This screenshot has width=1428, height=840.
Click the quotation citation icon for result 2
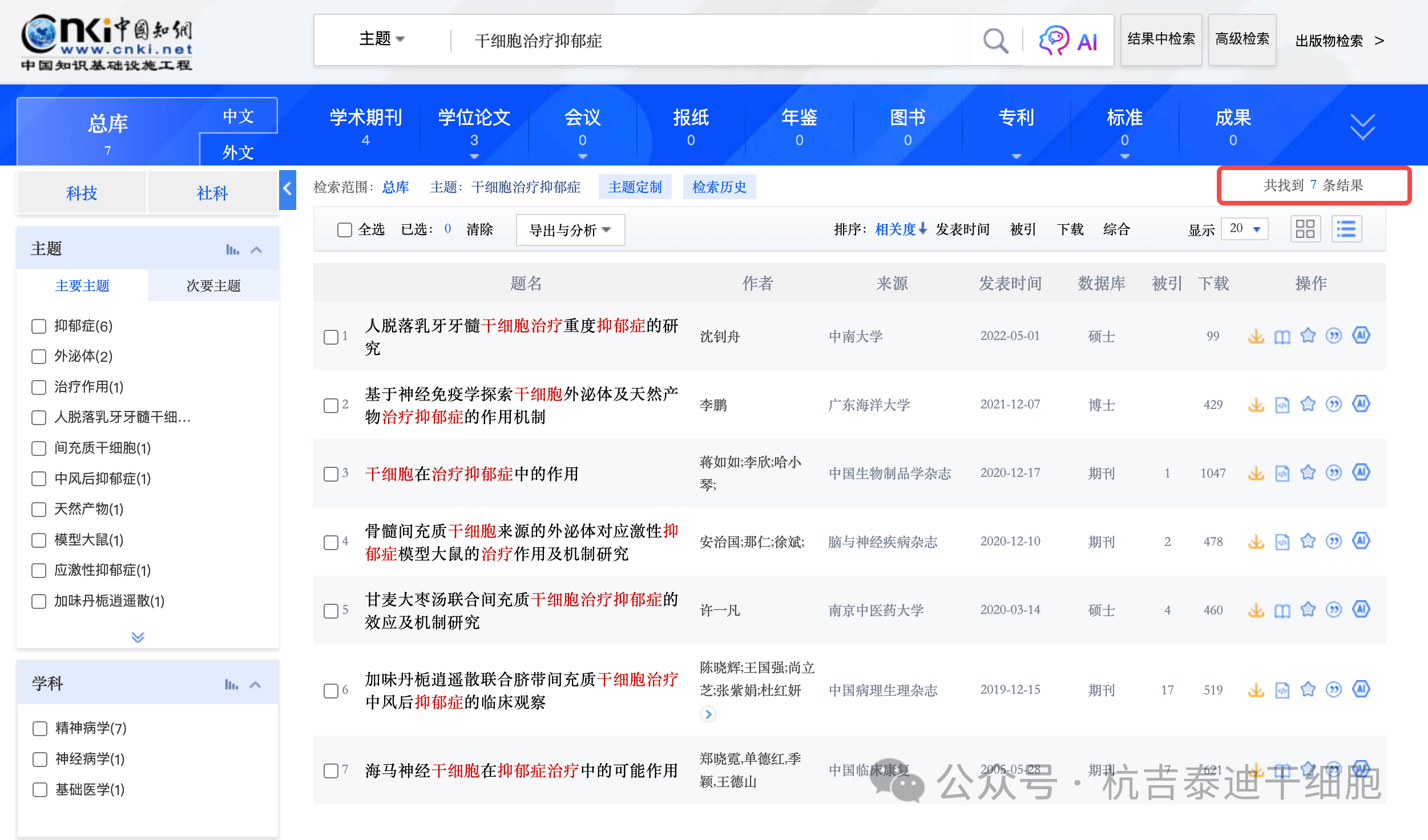1334,404
